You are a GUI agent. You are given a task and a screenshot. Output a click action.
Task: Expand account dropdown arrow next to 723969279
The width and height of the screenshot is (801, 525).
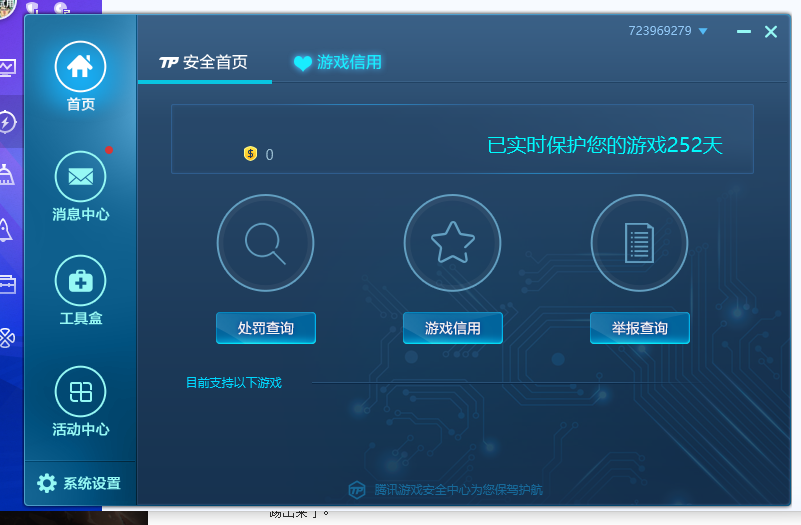703,31
